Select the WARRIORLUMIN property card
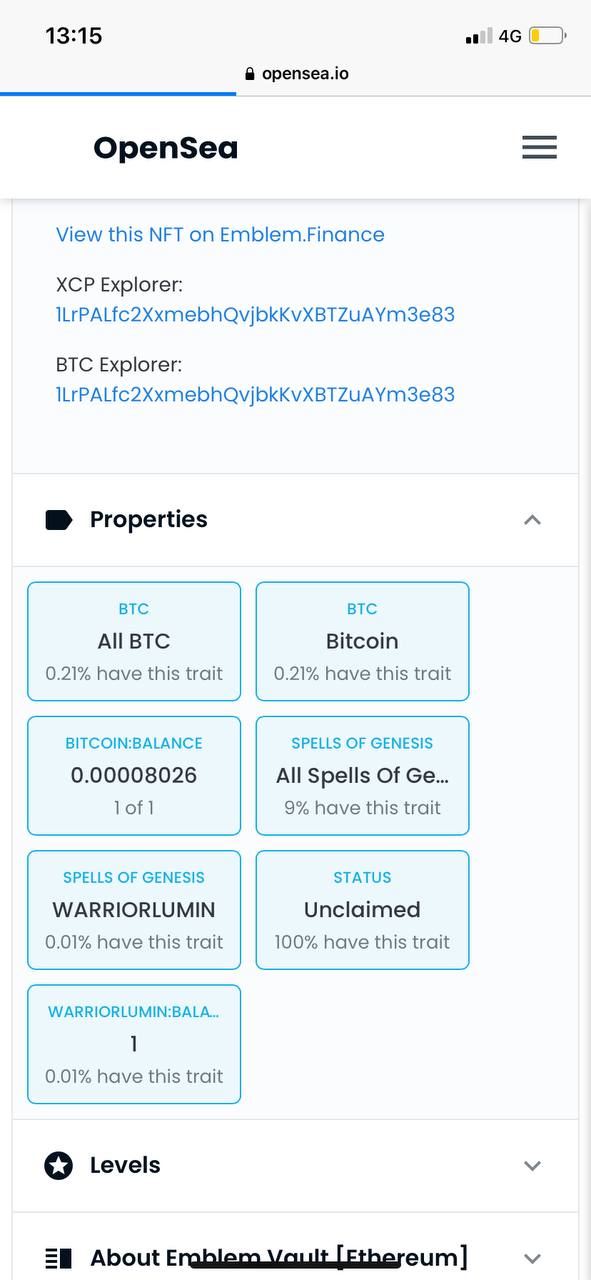Screen dimensions: 591x1280 point(134,910)
